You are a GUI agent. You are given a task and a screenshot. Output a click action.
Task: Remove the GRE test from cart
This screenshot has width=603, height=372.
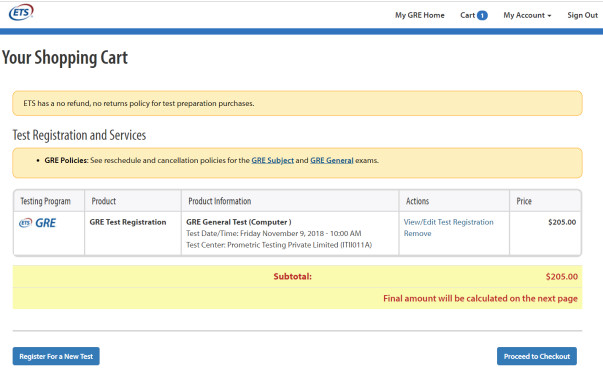click(x=417, y=234)
